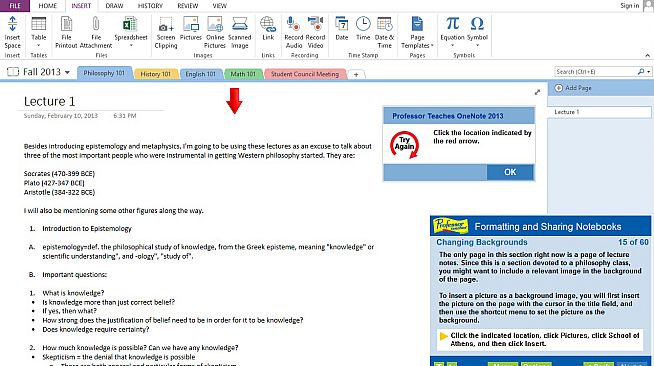The width and height of the screenshot is (654, 366).
Task: Click Sign in at top right
Action: pos(629,6)
